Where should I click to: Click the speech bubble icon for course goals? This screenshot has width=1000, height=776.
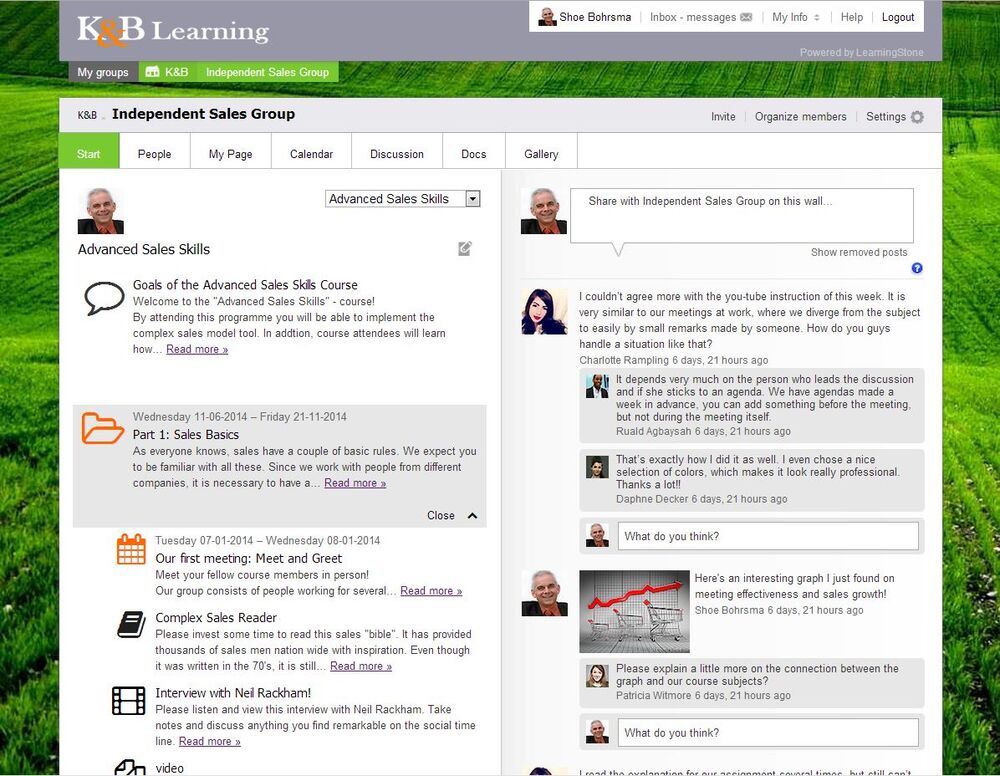104,298
